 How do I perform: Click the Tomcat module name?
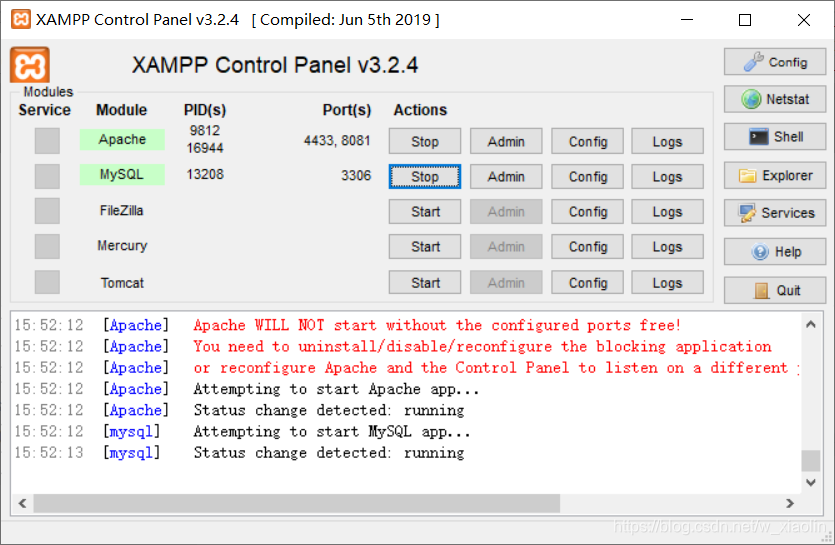(122, 282)
